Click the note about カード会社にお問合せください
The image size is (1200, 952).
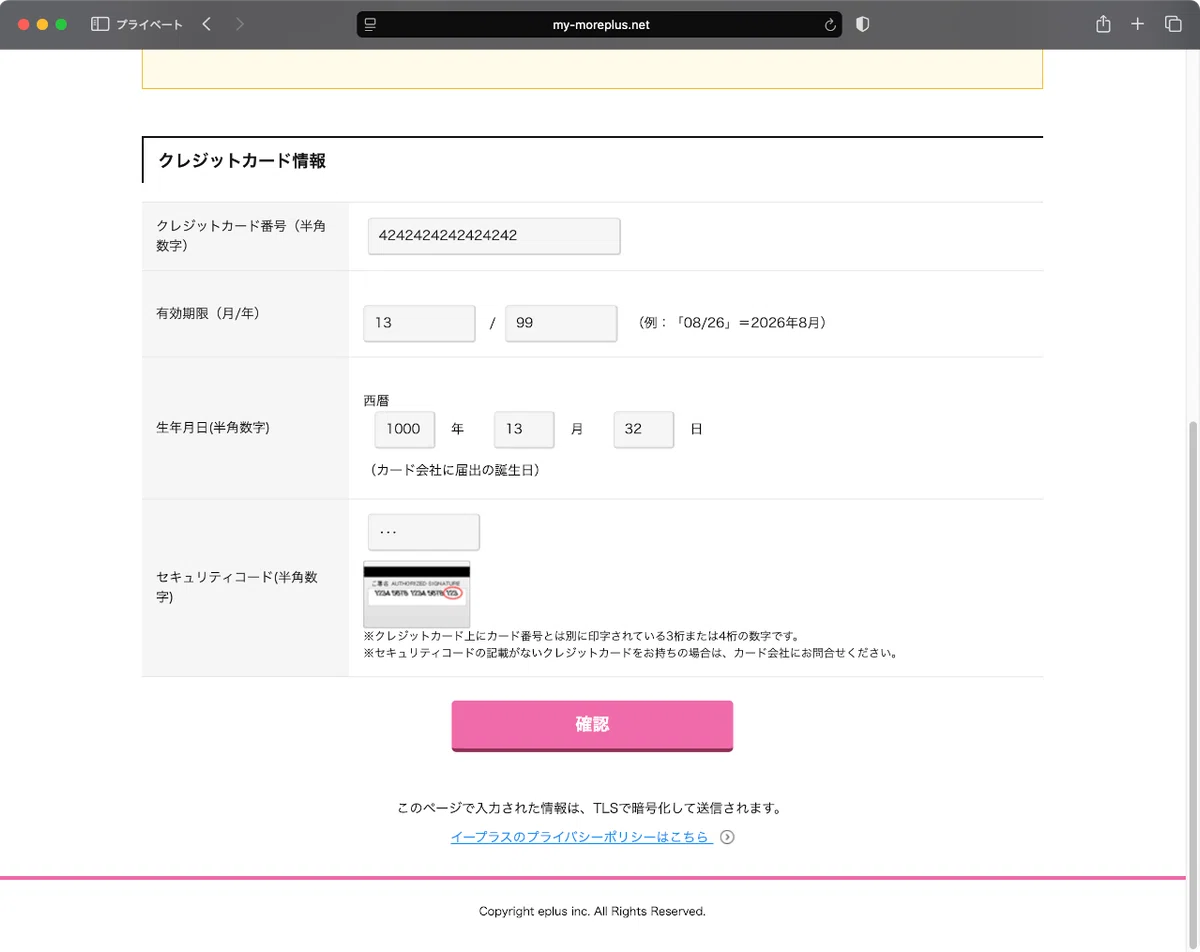[630, 653]
